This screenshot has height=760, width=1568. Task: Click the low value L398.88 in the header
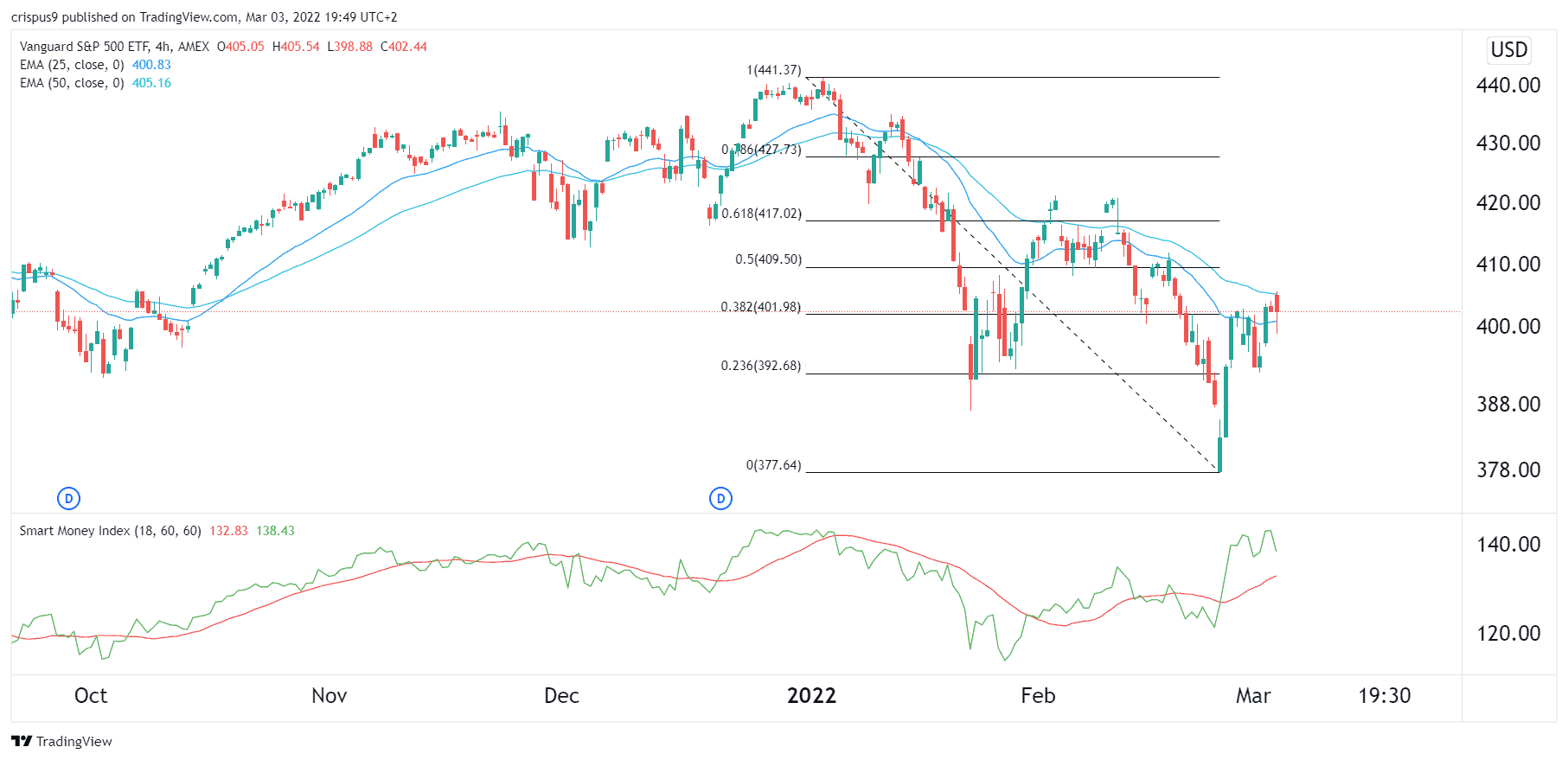(349, 47)
